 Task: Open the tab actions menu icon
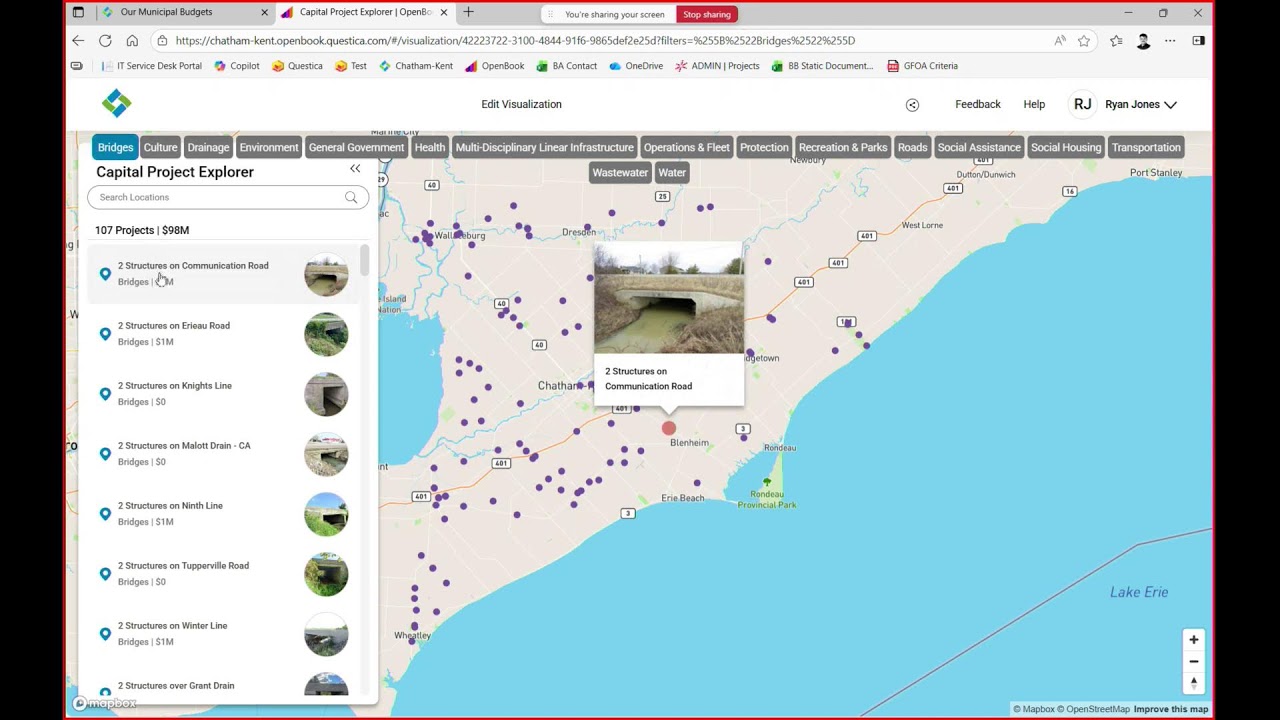tap(78, 12)
